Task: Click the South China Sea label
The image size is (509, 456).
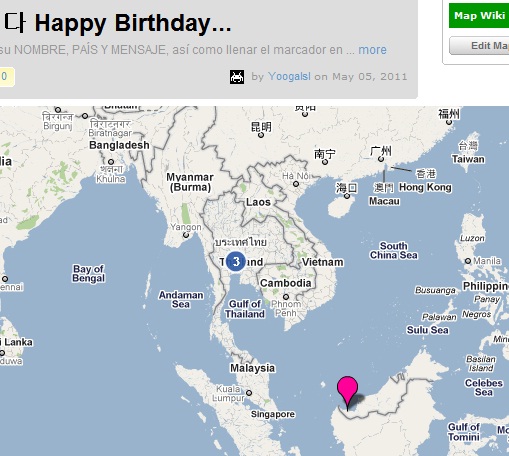Action: tap(393, 251)
